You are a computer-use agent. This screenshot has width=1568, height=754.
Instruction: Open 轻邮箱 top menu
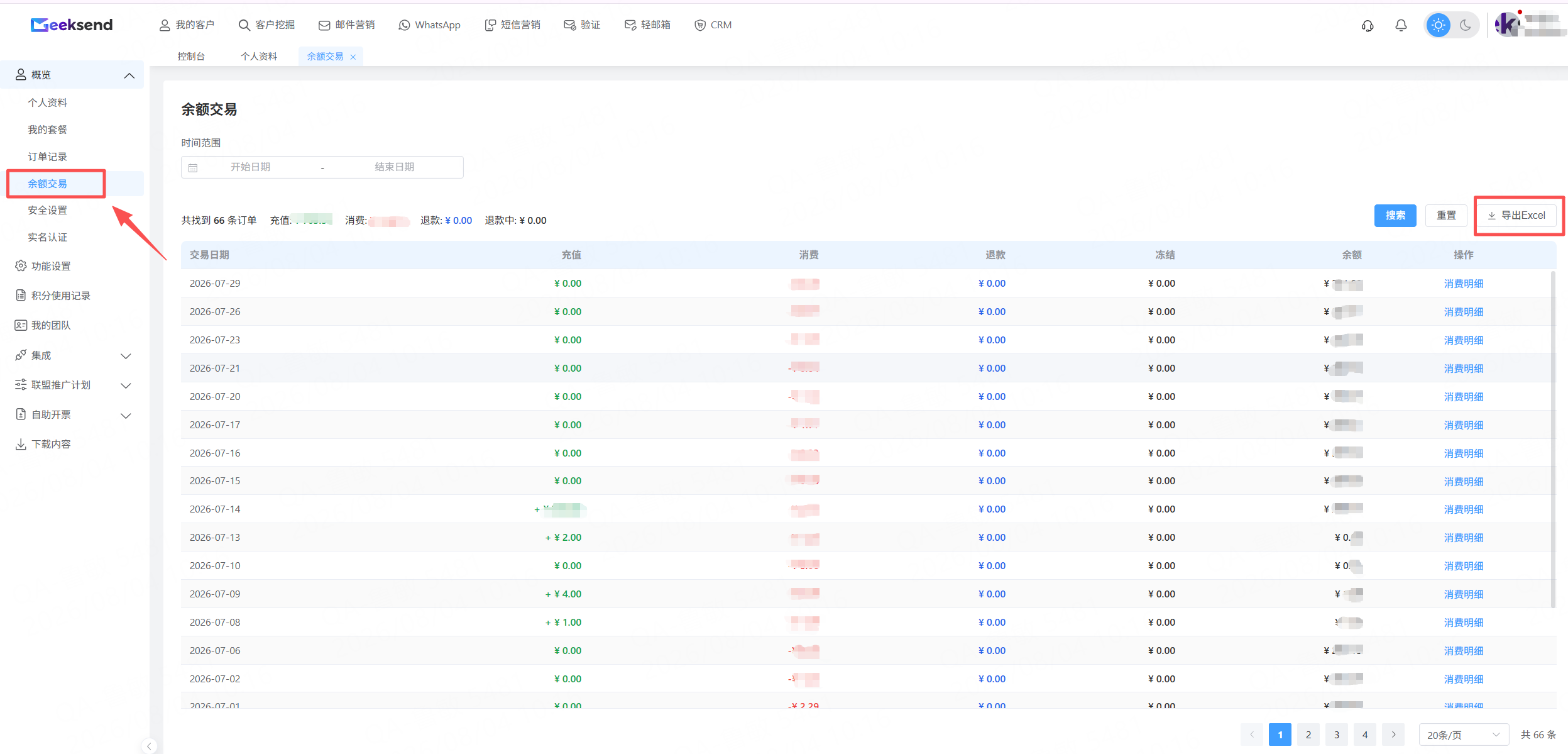click(647, 25)
